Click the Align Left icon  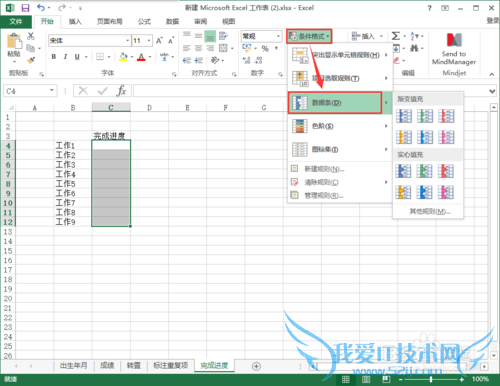(187, 48)
